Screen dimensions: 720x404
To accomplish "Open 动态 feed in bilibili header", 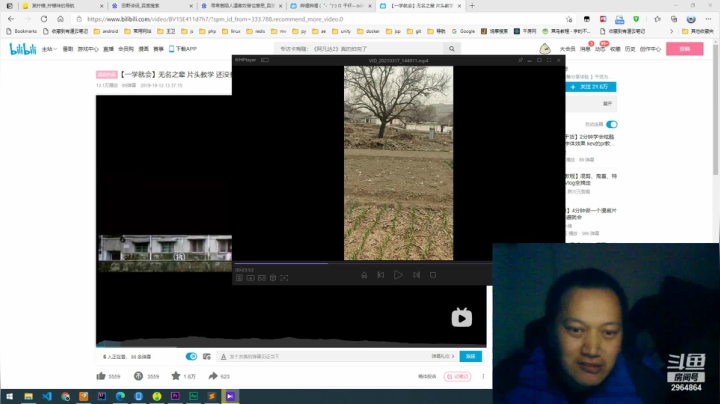I will (x=600, y=49).
